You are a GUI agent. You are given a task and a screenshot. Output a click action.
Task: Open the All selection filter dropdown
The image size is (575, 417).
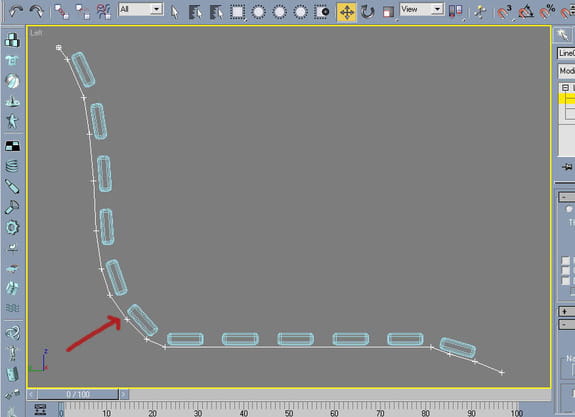[x=141, y=9]
